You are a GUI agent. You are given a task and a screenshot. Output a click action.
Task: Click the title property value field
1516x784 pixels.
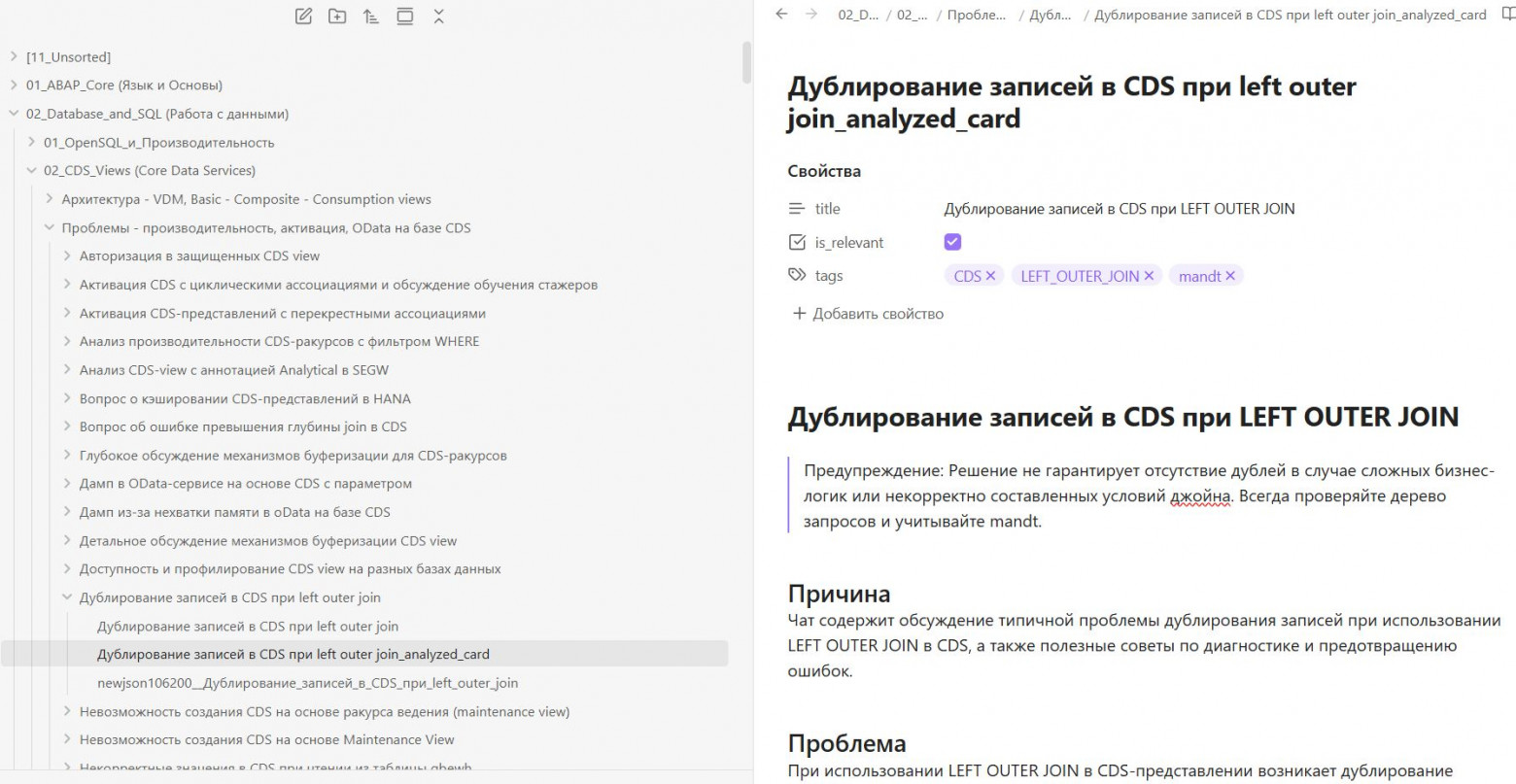pyautogui.click(x=1119, y=209)
